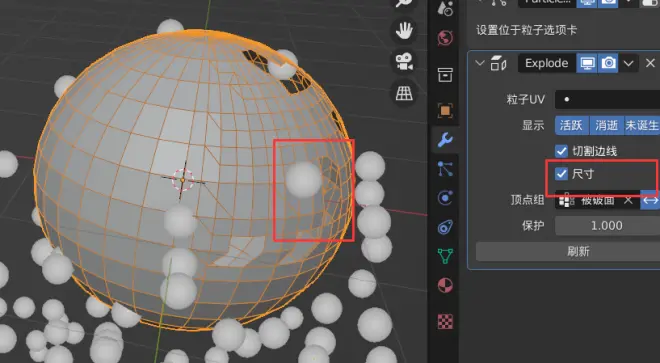660x363 pixels.
Task: Switch perspective/orthographic with grid icon
Action: (x=404, y=93)
